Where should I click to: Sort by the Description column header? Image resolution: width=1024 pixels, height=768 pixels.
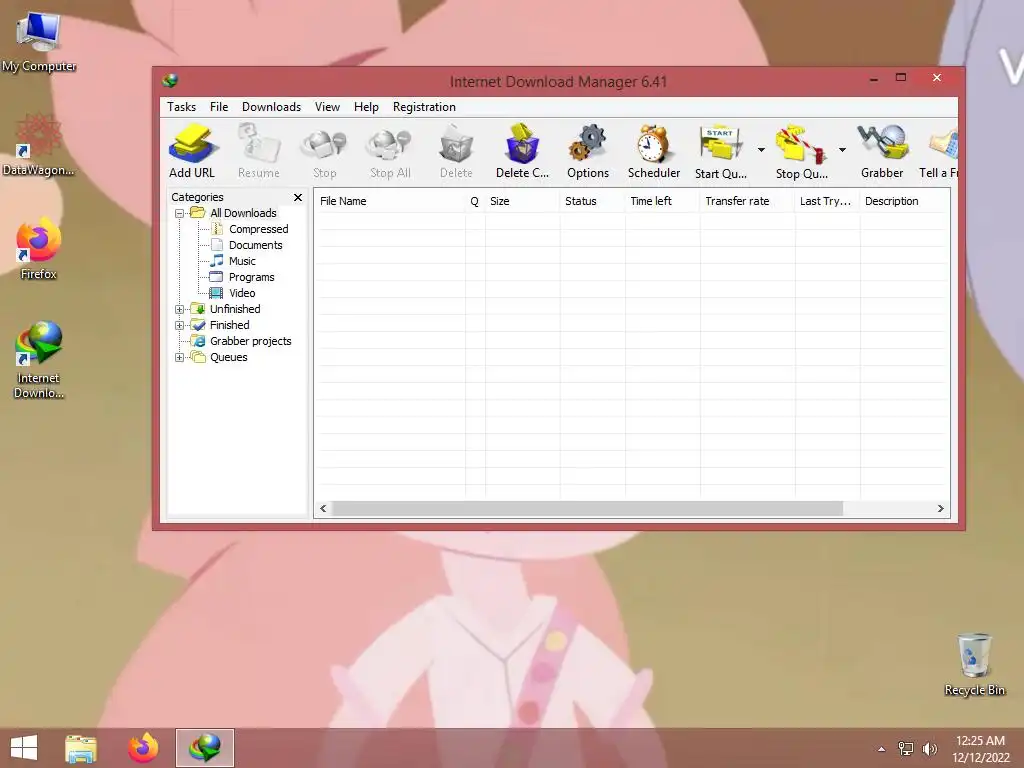tap(904, 201)
